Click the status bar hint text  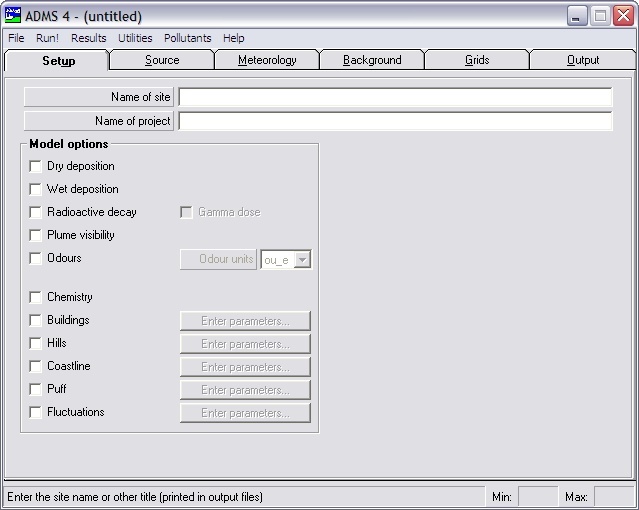point(135,497)
